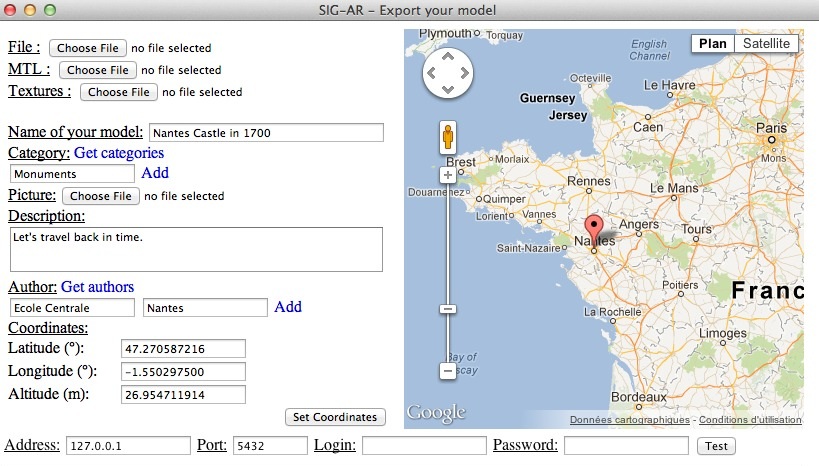Click the Le Havre label on the map
This screenshot has width=819, height=466.
(669, 85)
